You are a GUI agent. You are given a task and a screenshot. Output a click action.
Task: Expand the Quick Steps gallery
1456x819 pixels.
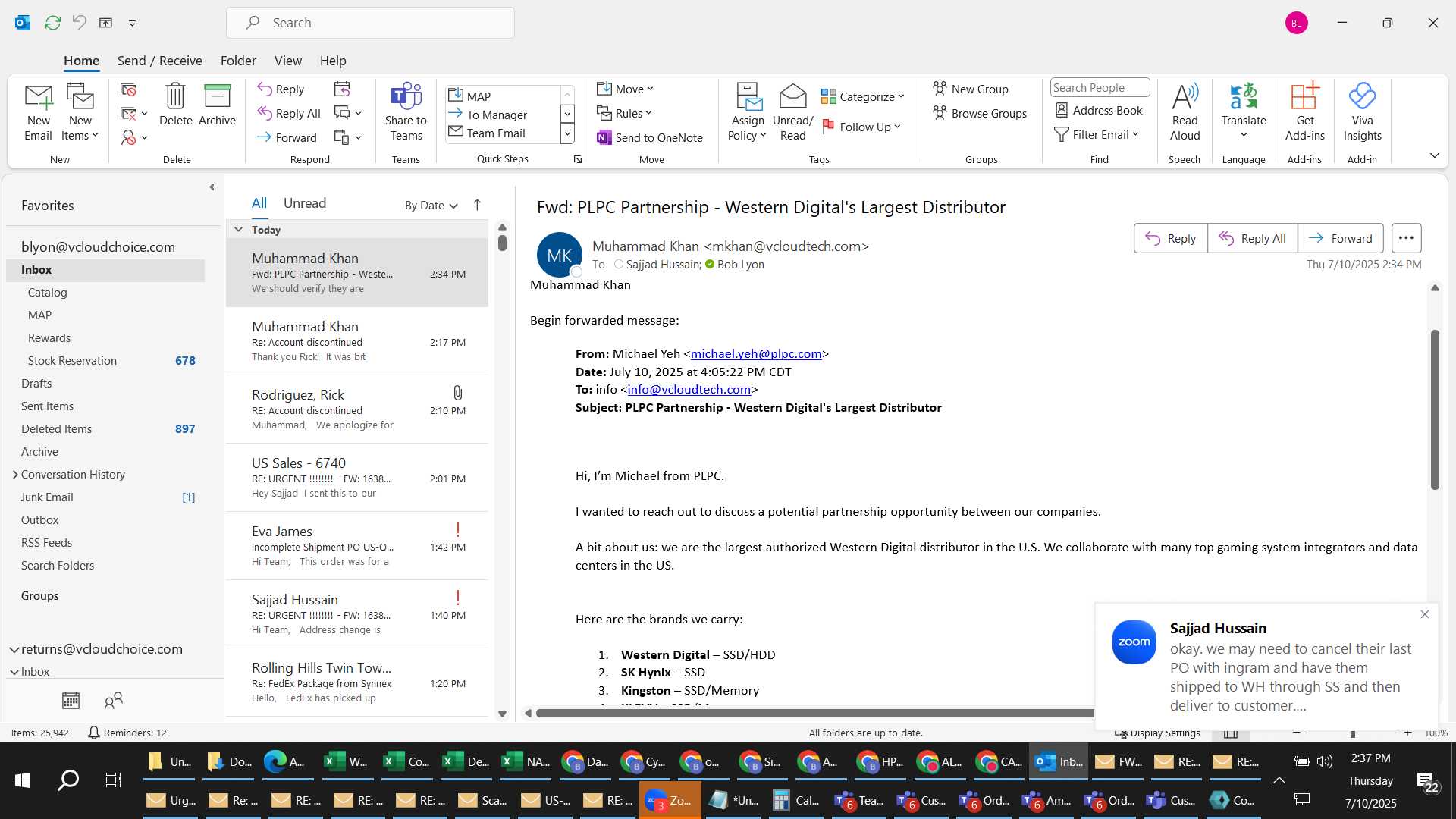(x=567, y=133)
